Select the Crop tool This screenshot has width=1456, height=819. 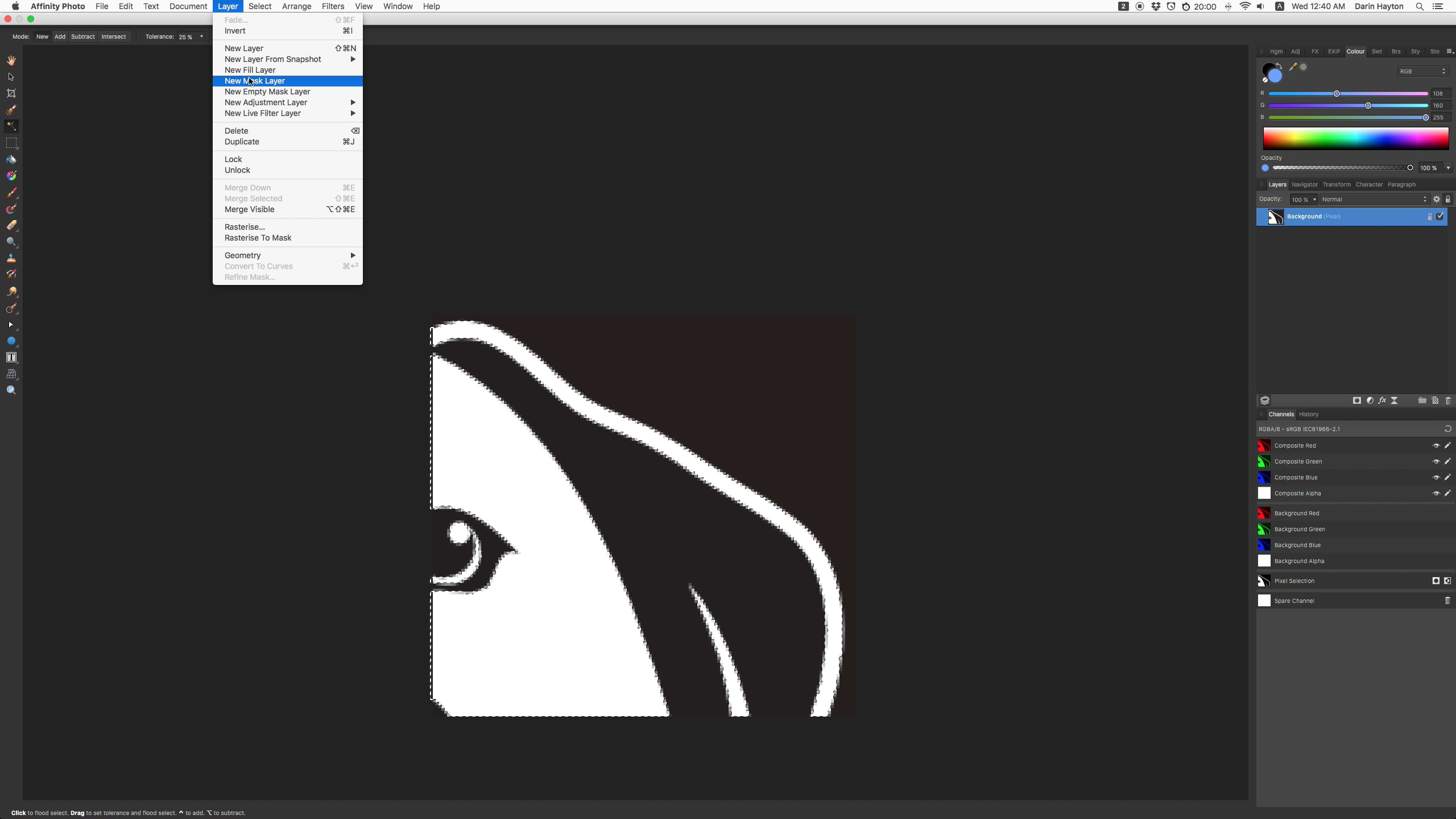(11, 93)
